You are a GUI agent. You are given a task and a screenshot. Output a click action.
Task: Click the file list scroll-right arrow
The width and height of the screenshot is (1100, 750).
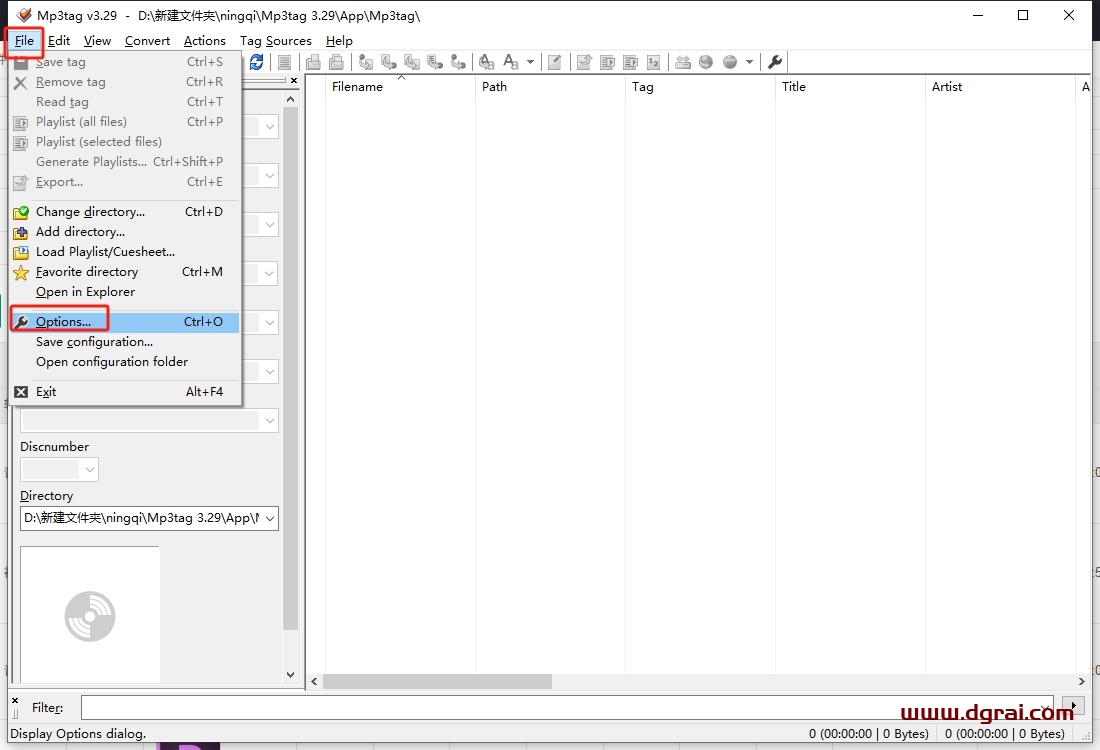(x=1081, y=682)
